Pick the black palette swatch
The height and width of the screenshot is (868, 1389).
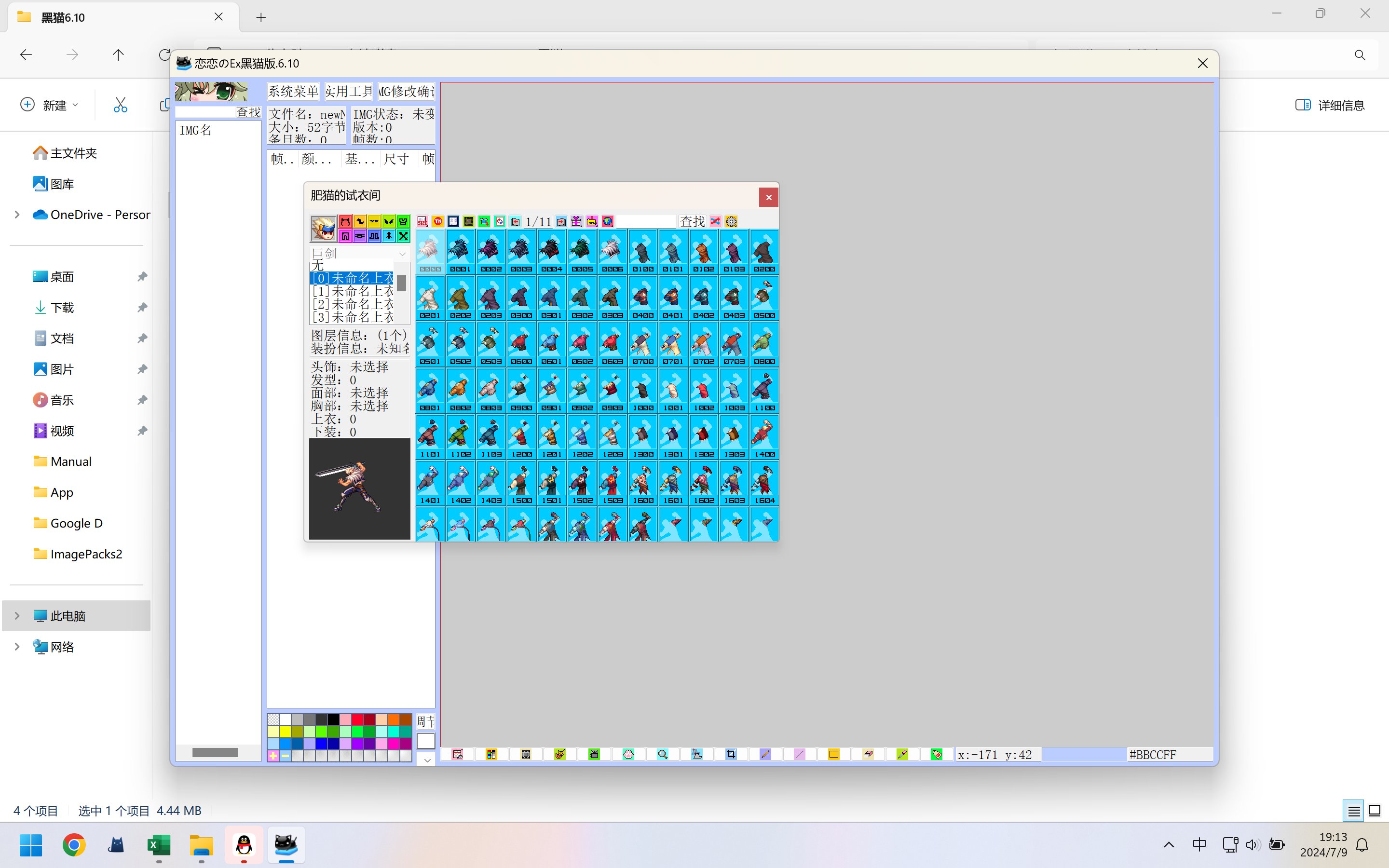[x=333, y=719]
